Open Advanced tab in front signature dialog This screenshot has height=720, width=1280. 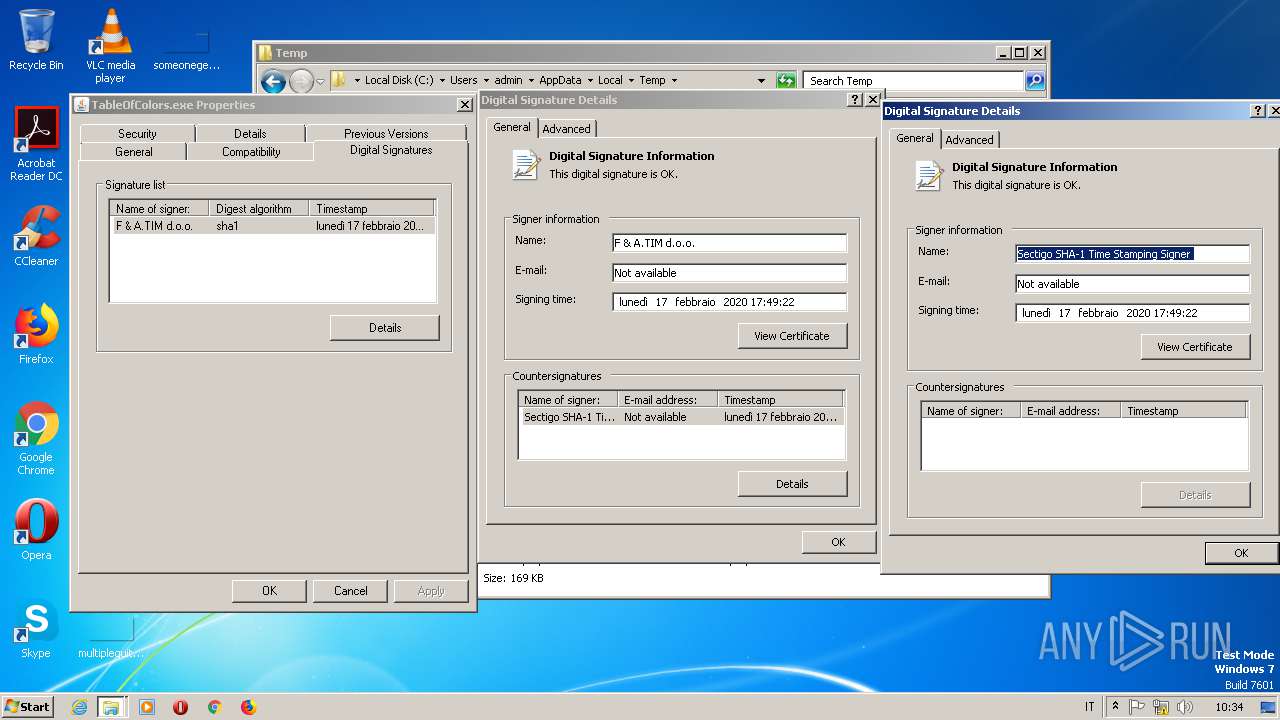[970, 140]
